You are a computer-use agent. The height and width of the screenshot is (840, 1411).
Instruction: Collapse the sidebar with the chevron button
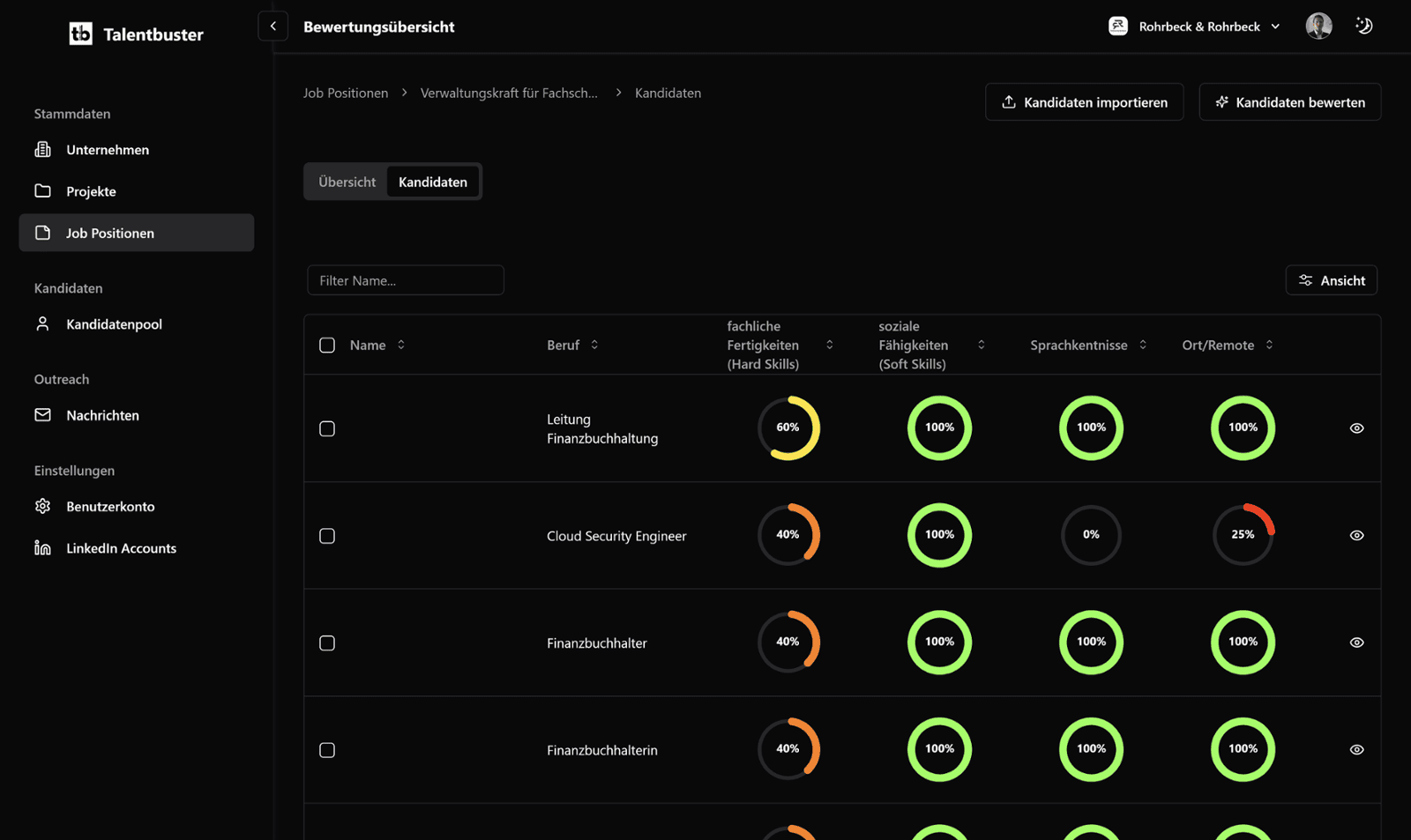coord(273,26)
